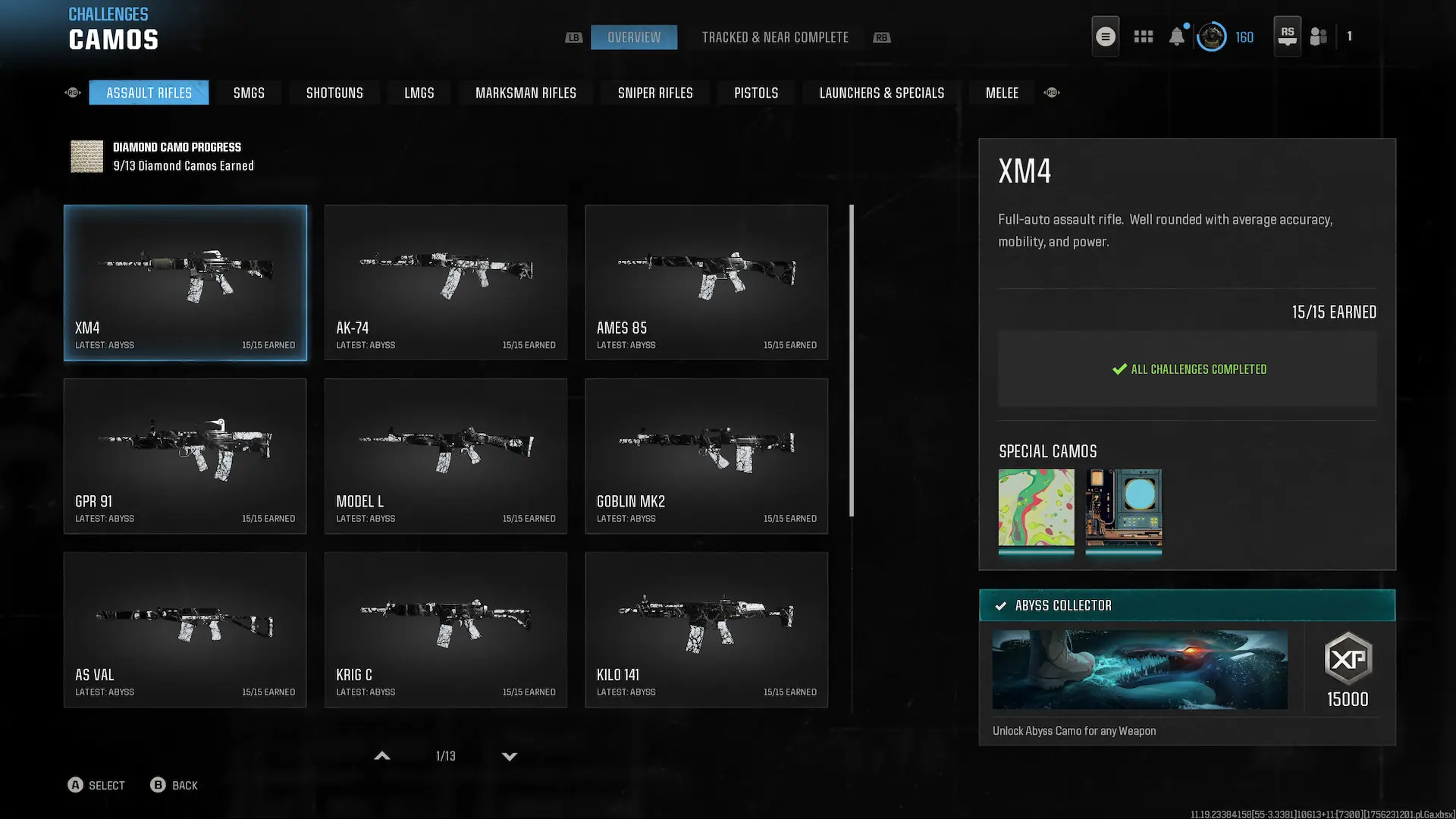Image resolution: width=1456 pixels, height=819 pixels.
Task: Go to next page with down chevron
Action: (510, 756)
